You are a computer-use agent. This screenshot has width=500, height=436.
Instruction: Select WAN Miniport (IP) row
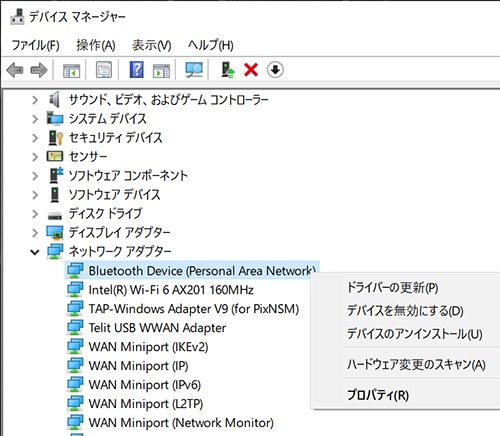pyautogui.click(x=138, y=366)
